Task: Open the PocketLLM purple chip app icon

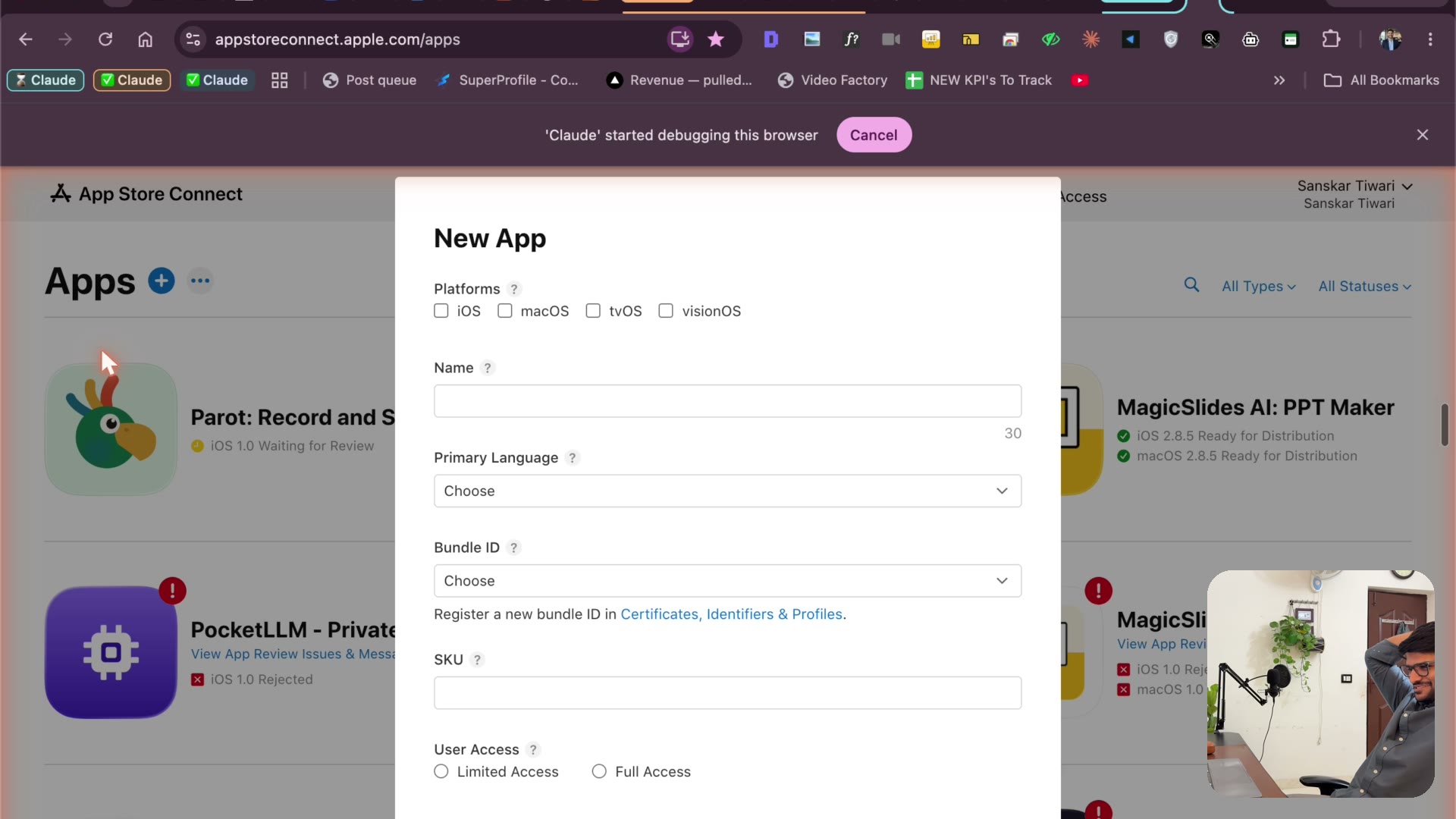Action: click(111, 652)
